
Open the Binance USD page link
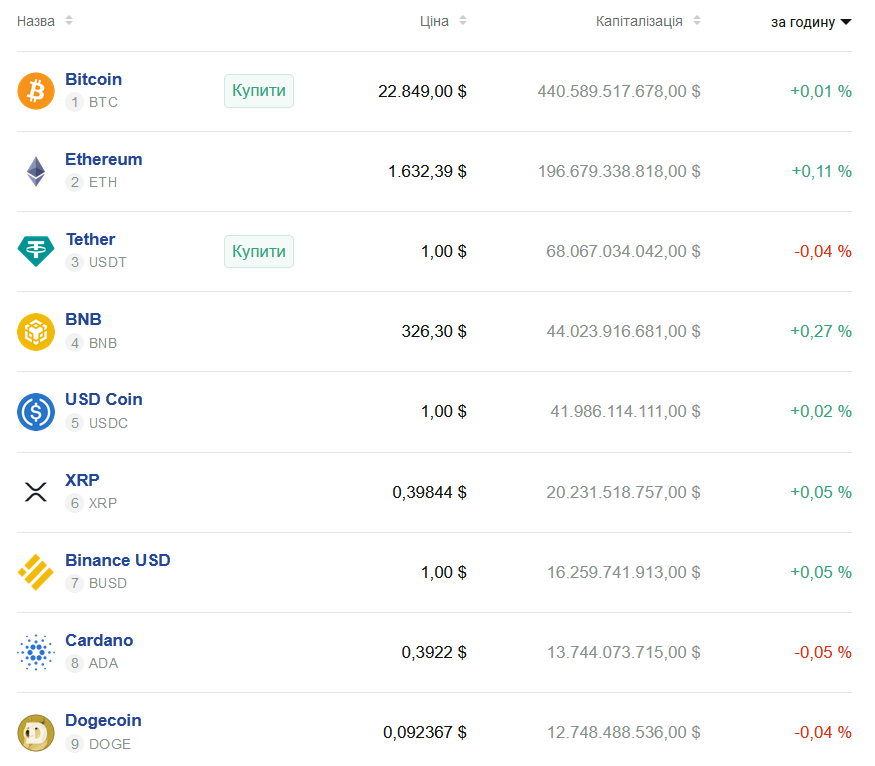(118, 560)
